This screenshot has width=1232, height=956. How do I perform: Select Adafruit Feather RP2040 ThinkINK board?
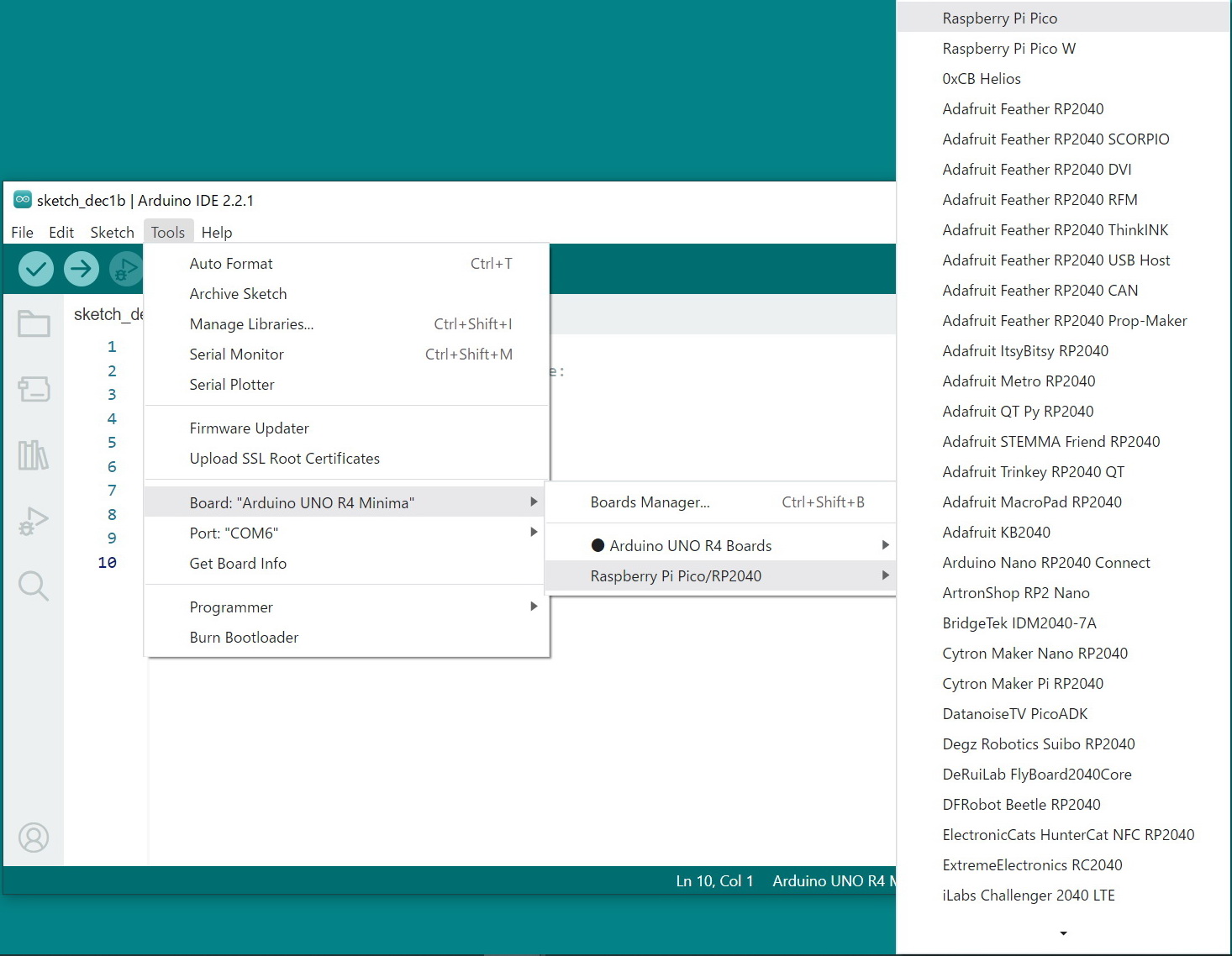coord(1063,230)
